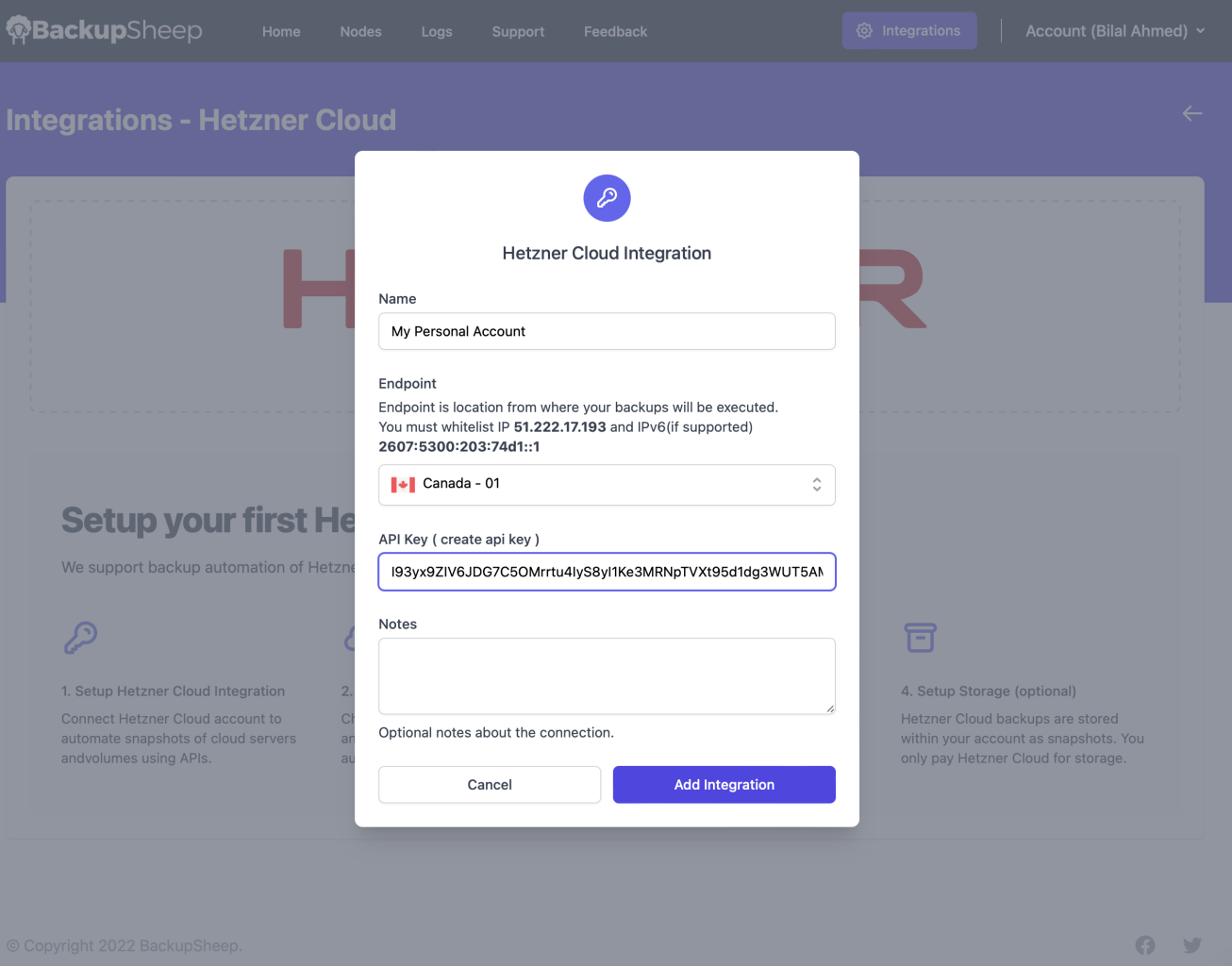Open the Twitter icon in footer

1192,945
